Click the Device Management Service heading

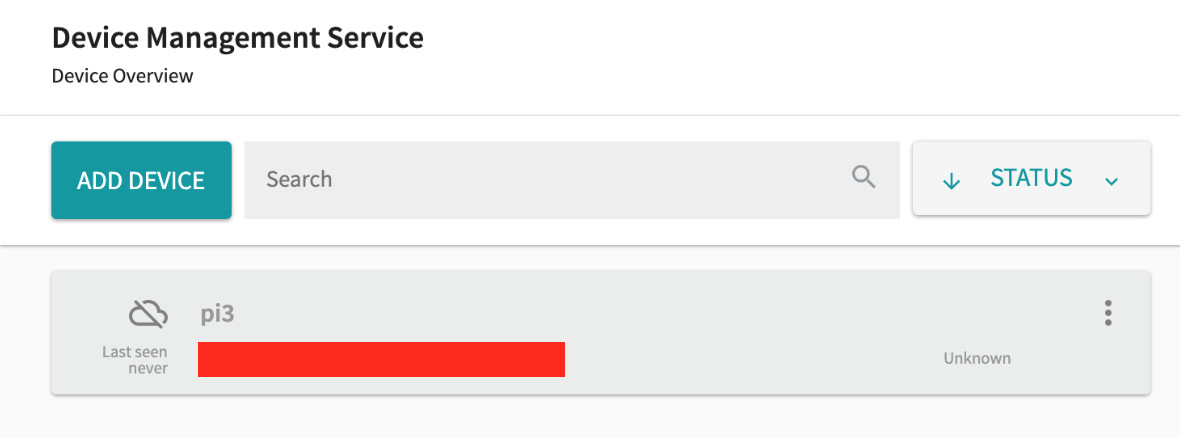pyautogui.click(x=238, y=38)
